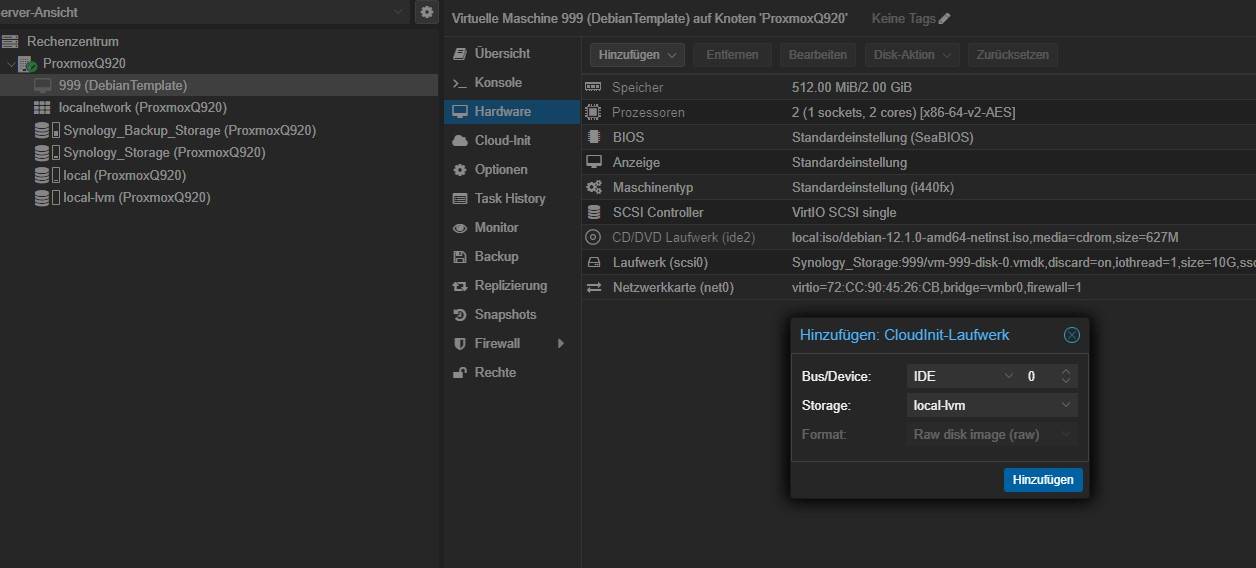Click the gear icon beside Server-Ansicht

click(x=427, y=12)
